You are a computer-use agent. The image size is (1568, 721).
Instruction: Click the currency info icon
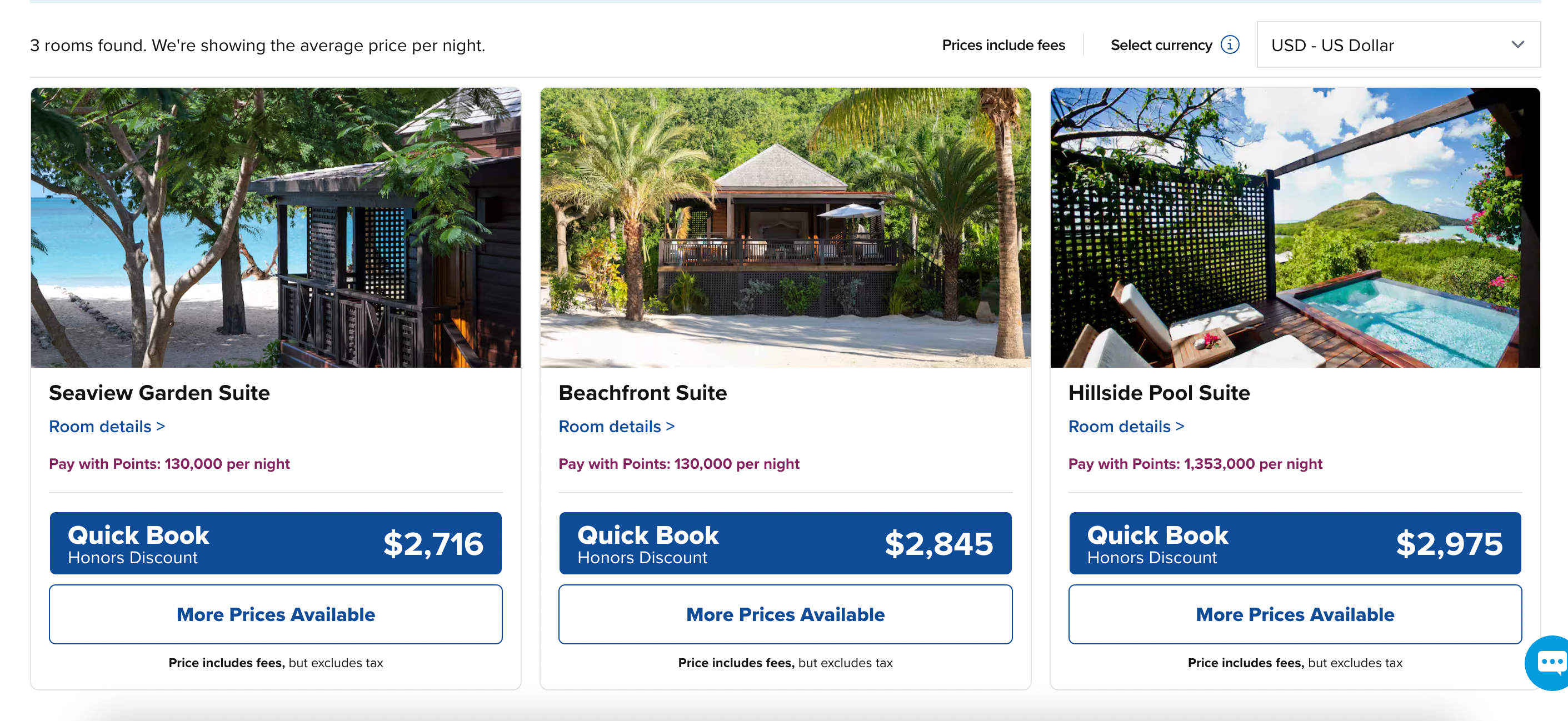(1230, 45)
